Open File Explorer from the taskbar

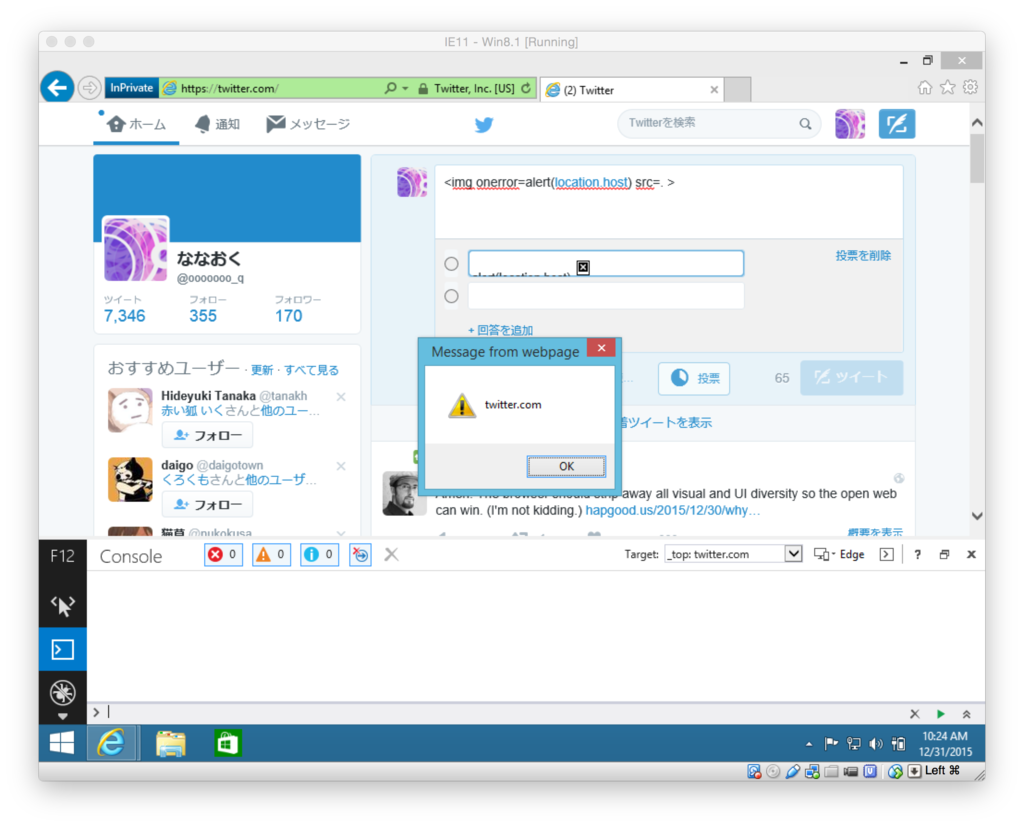170,743
